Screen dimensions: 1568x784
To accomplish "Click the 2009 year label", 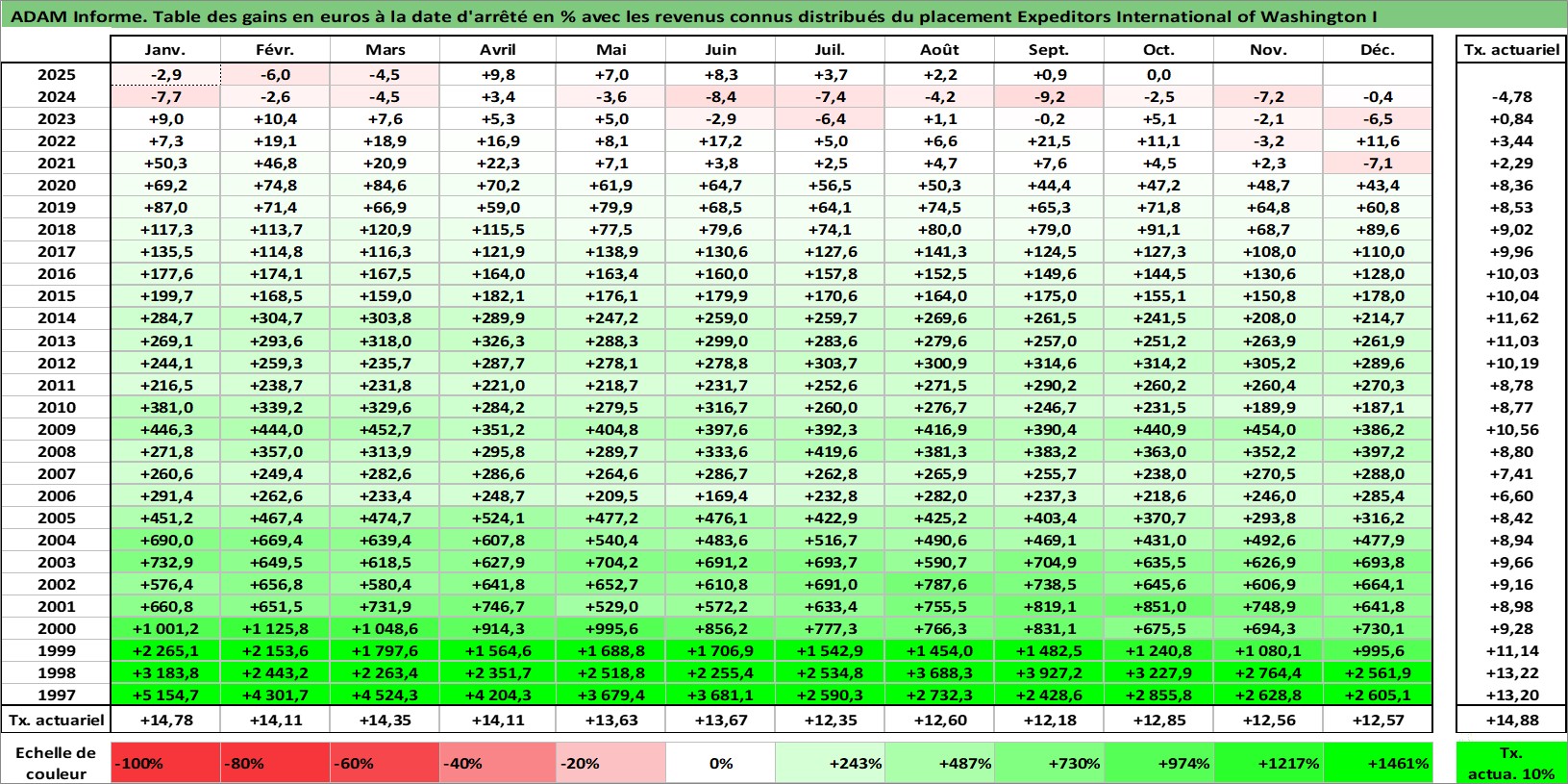I will click(56, 429).
